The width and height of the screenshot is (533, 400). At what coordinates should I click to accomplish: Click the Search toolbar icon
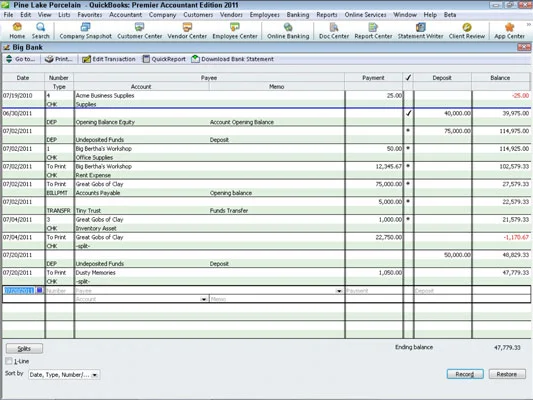point(40,31)
